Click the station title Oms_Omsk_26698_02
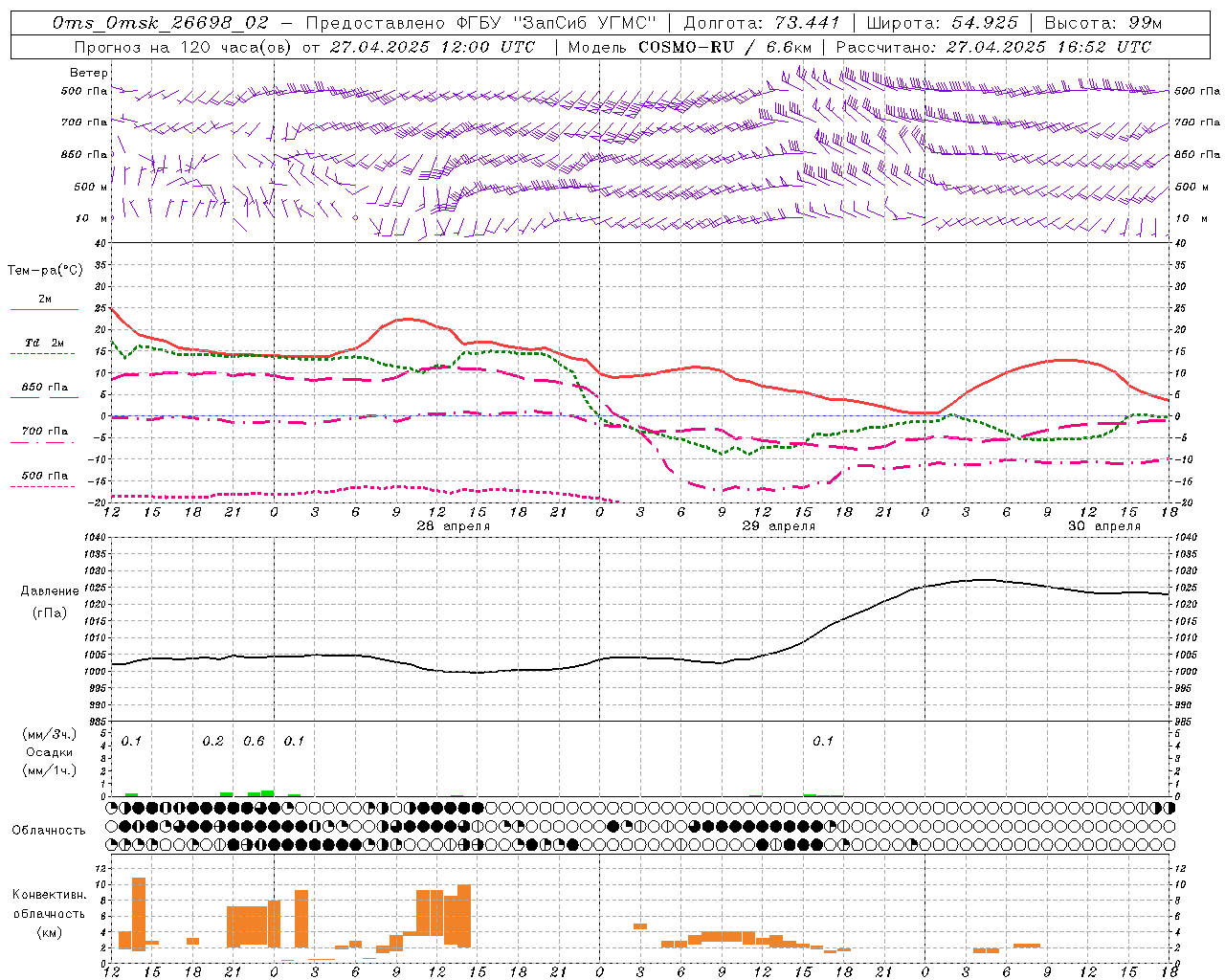Image resolution: width=1225 pixels, height=980 pixels. 161,23
